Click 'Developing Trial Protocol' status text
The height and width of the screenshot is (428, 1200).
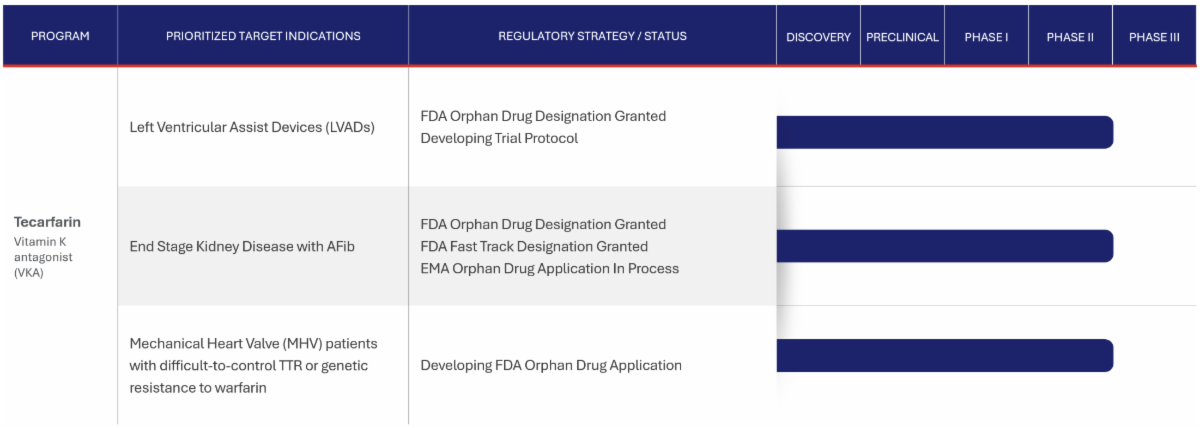click(499, 138)
